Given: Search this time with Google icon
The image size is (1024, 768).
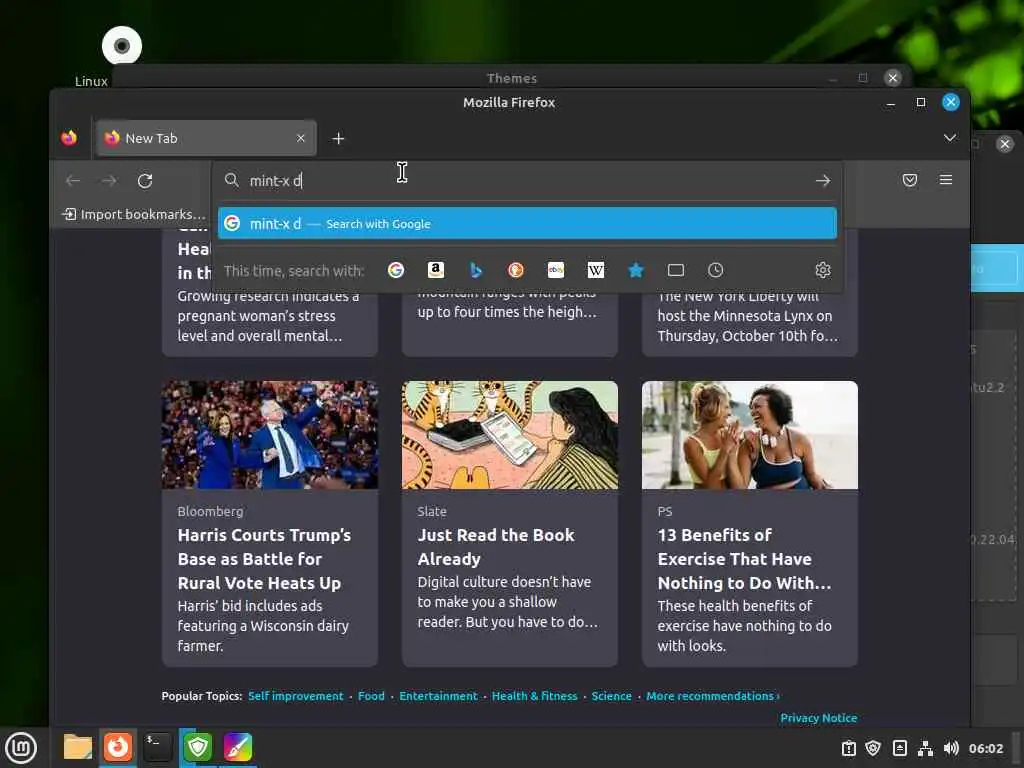Looking at the screenshot, I should (x=396, y=270).
